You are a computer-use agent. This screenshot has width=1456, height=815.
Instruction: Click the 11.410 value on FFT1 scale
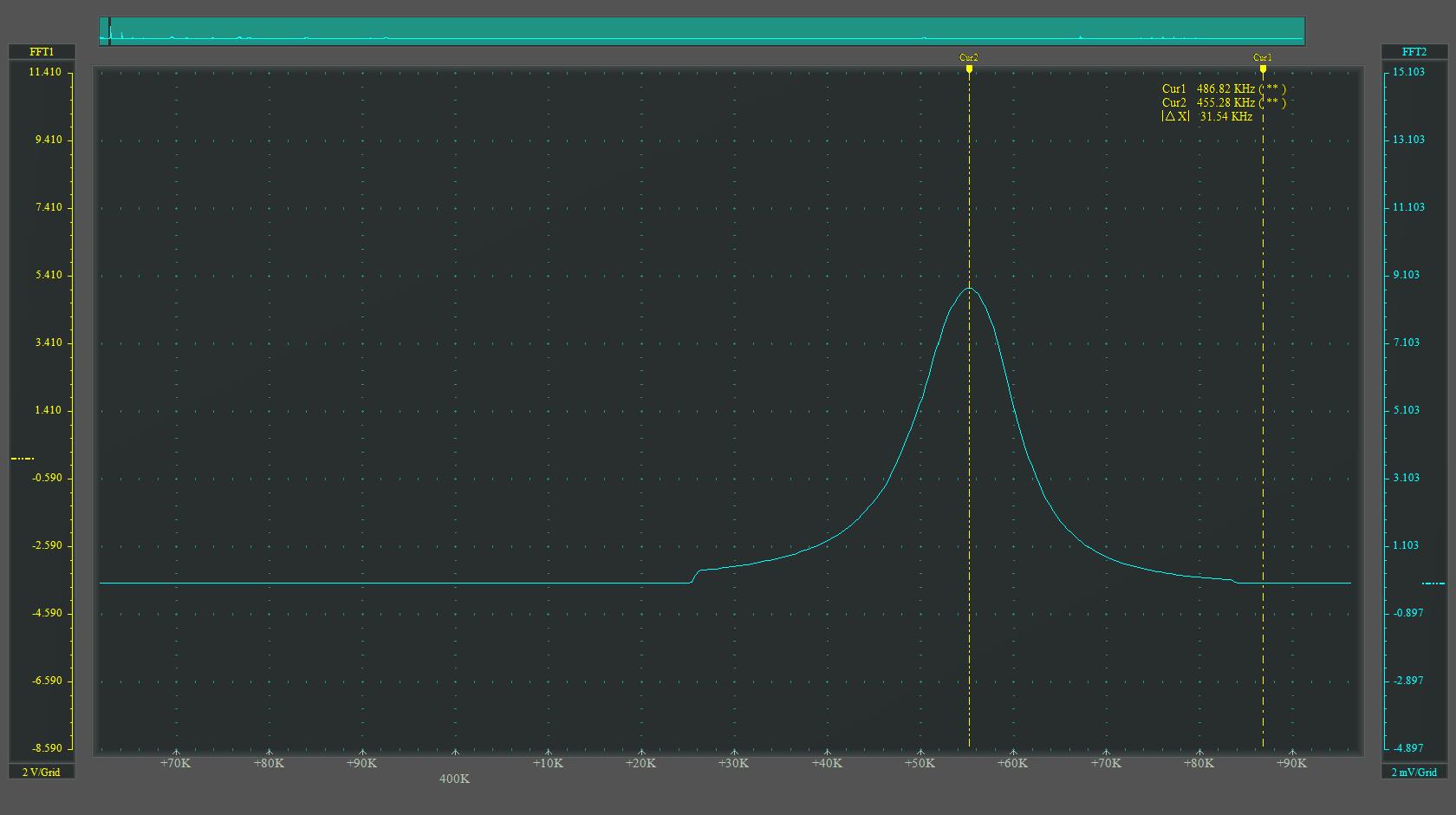[x=45, y=72]
